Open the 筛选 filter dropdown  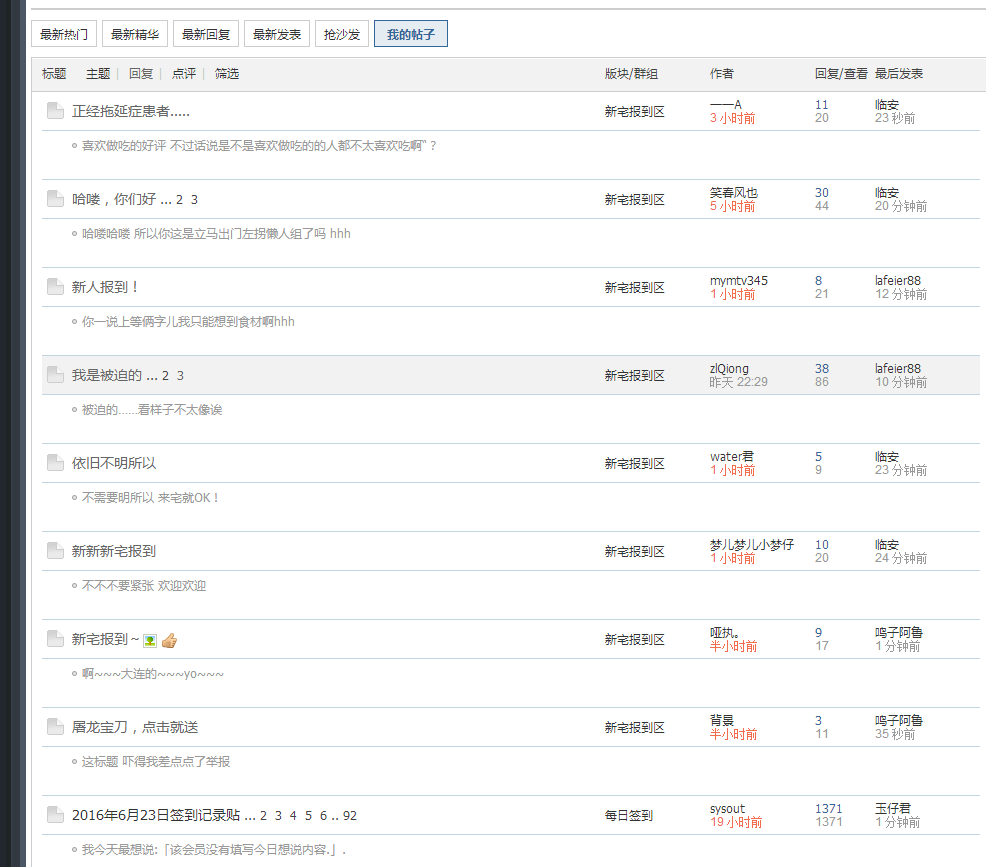pos(227,74)
